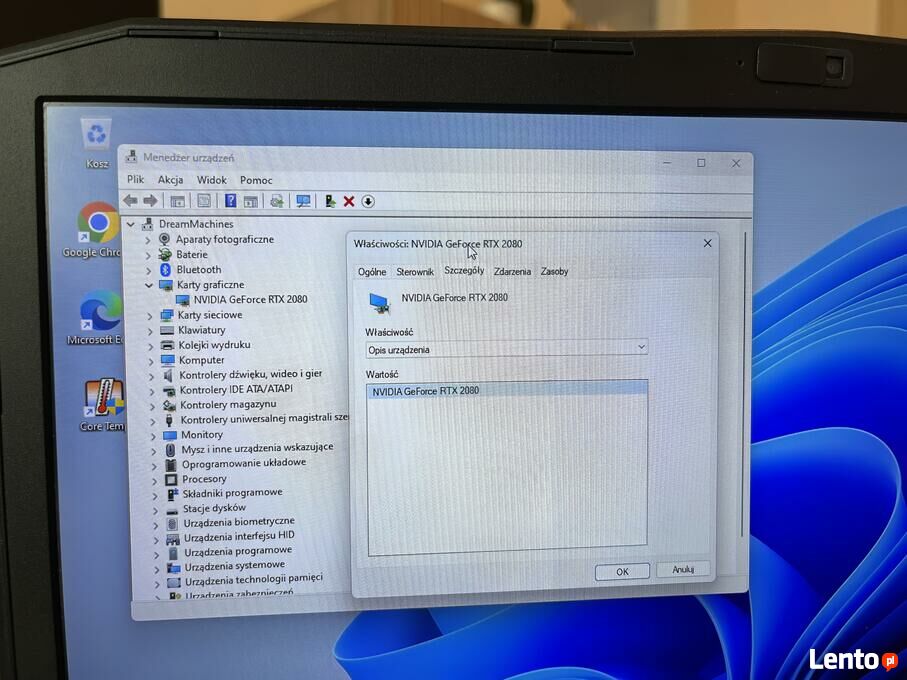Click the Monitory monitor icon in tree
907x680 pixels.
tap(169, 435)
